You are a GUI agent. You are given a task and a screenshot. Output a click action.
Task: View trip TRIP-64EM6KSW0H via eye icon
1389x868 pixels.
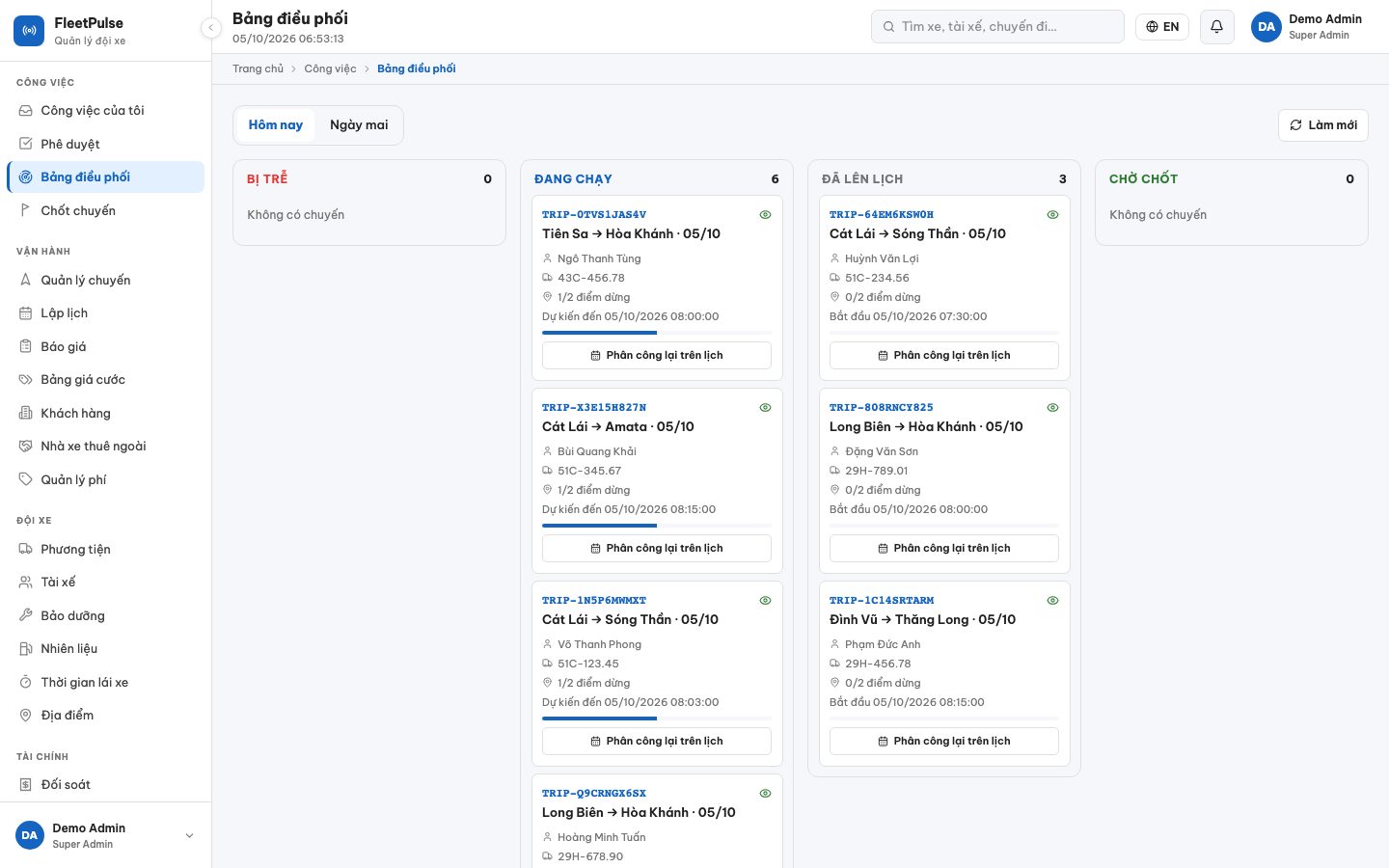(1052, 215)
